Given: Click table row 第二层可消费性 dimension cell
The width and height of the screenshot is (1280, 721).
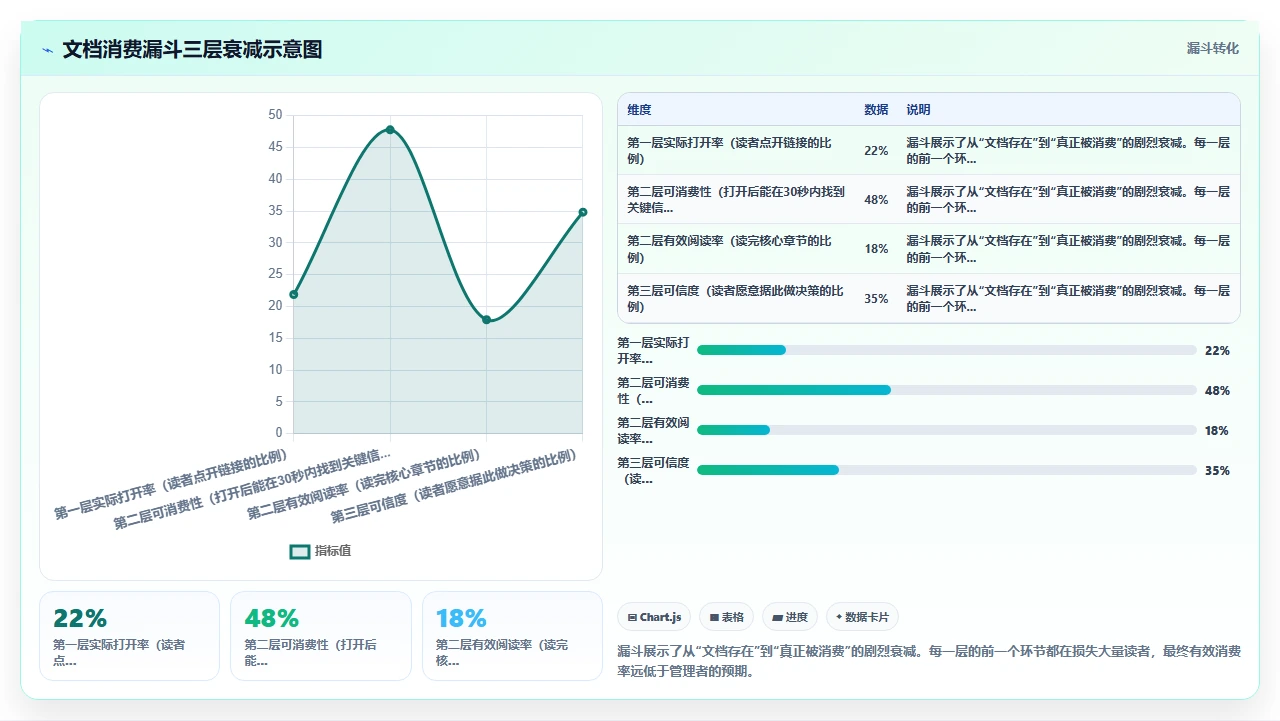Looking at the screenshot, I should [x=736, y=200].
